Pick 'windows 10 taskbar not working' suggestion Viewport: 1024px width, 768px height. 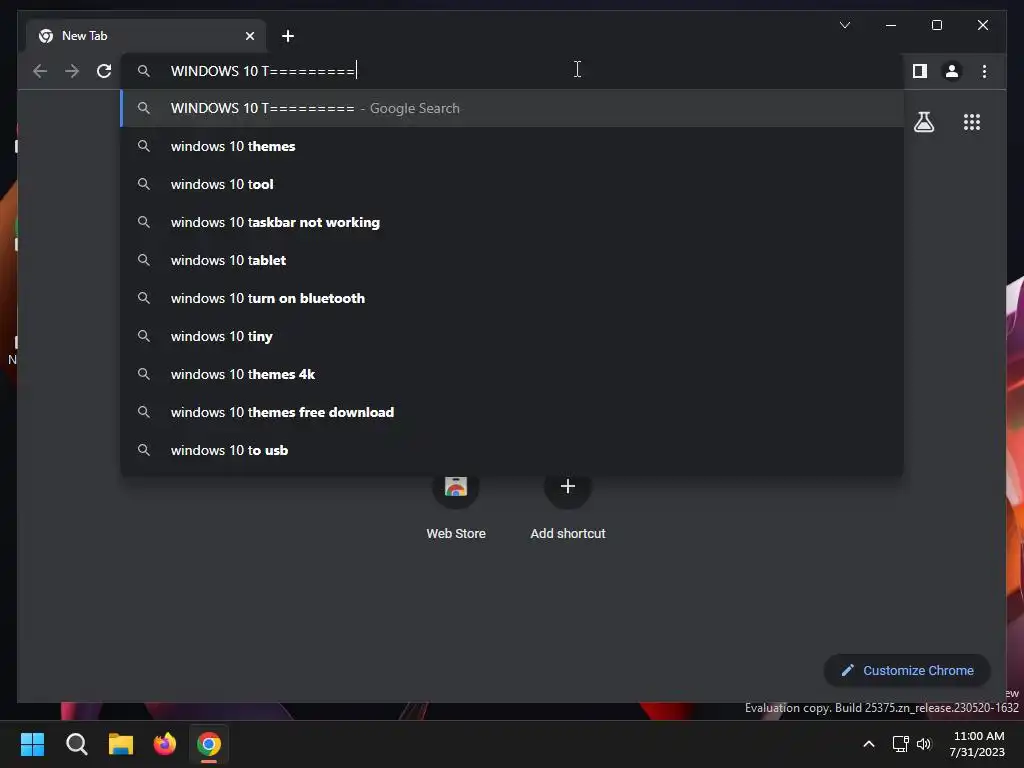[513, 222]
